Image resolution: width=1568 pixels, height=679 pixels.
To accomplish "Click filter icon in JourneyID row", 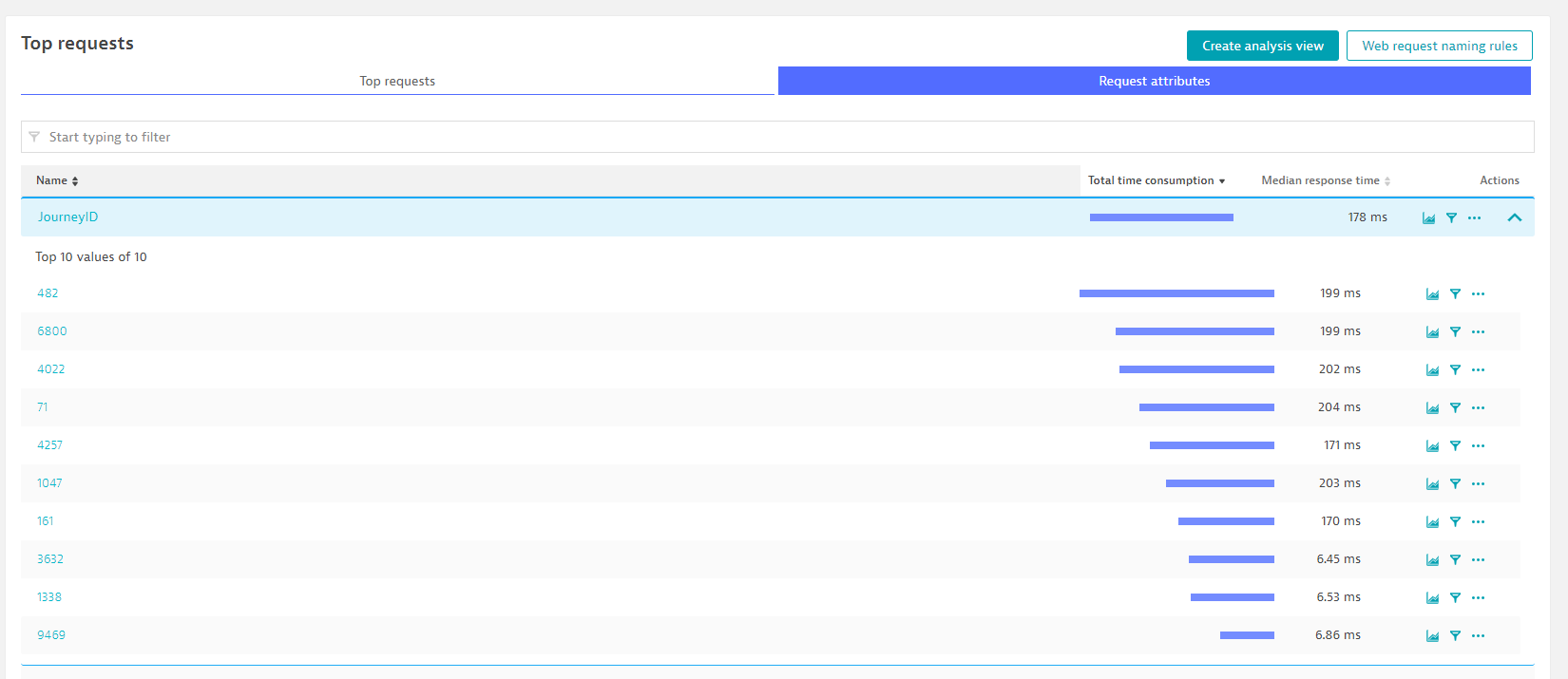I will pyautogui.click(x=1451, y=218).
